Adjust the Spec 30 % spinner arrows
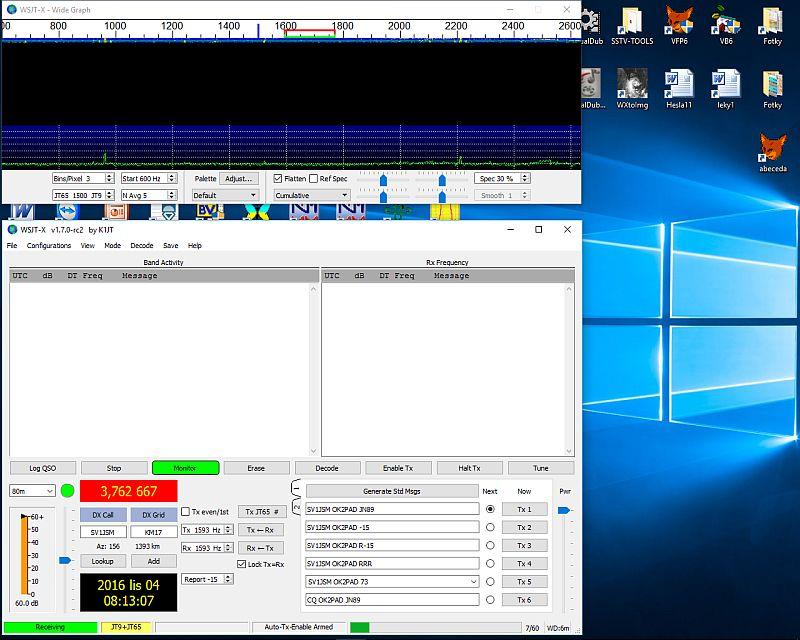This screenshot has width=800, height=640. click(525, 179)
